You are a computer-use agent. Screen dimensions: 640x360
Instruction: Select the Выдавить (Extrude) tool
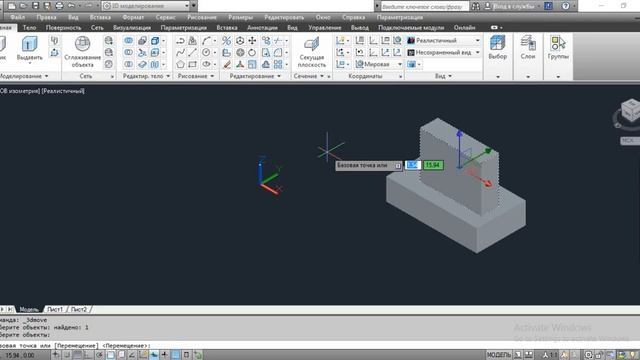click(29, 48)
